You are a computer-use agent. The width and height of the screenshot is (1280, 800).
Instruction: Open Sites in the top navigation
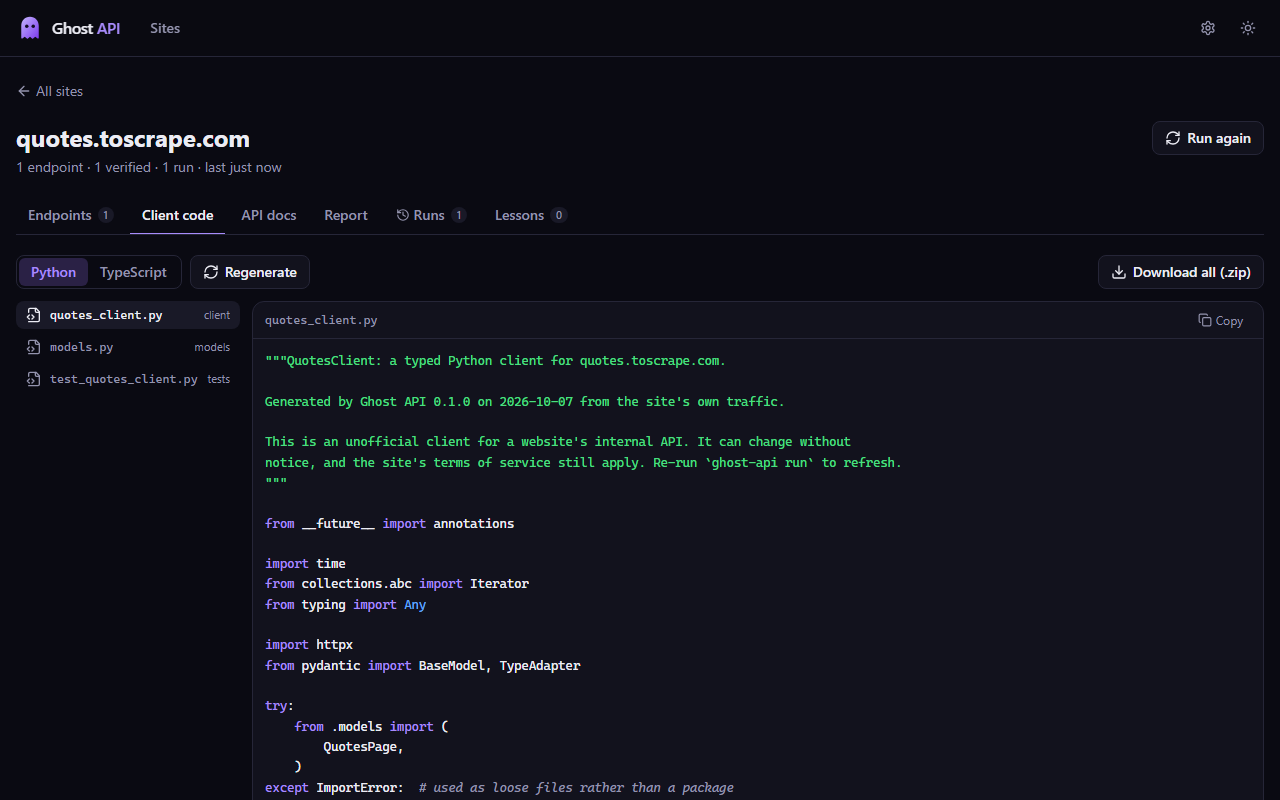[165, 28]
